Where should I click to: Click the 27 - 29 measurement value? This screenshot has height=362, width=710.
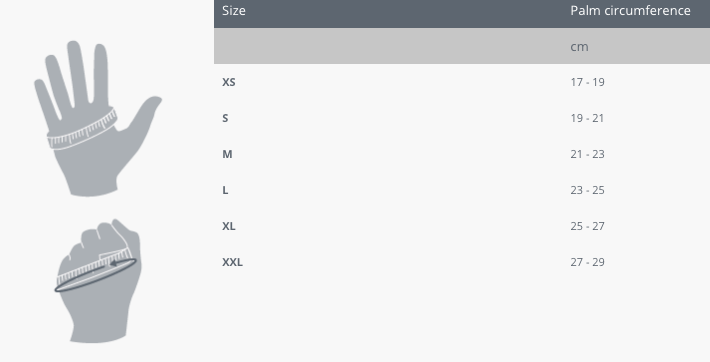click(x=587, y=262)
